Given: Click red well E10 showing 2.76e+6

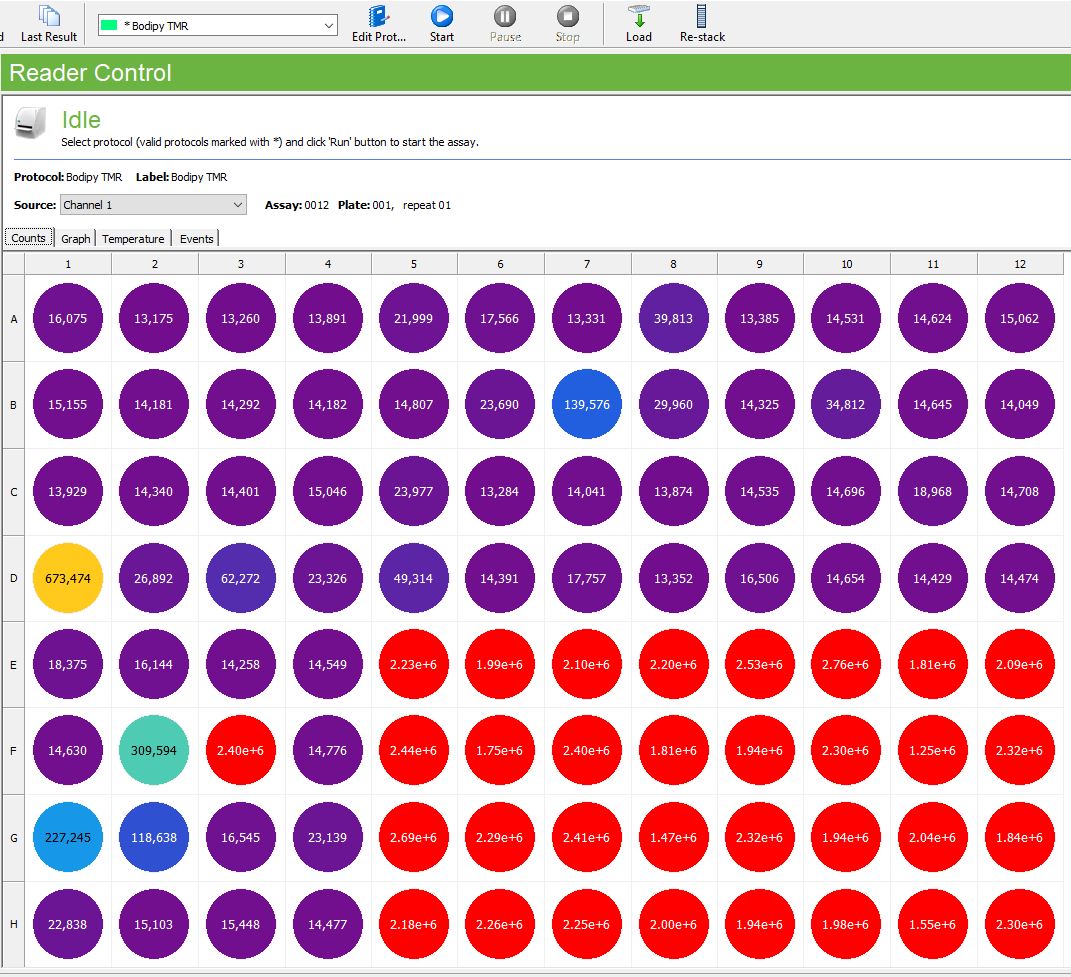Looking at the screenshot, I should tap(846, 665).
